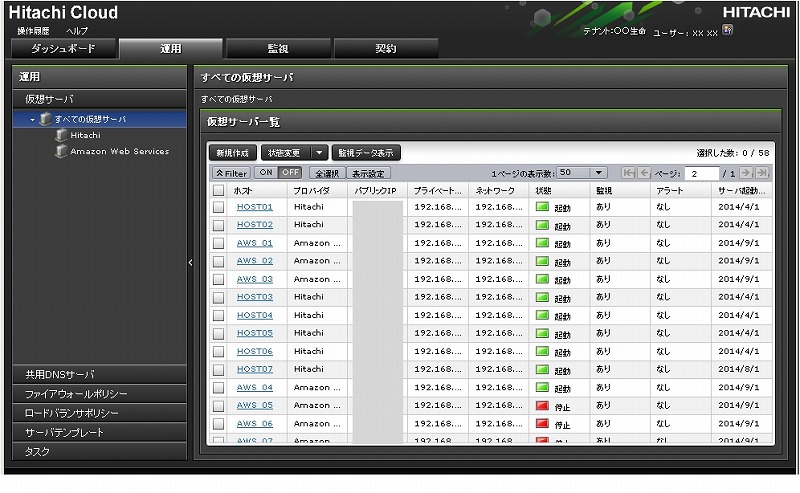This screenshot has width=800, height=493.
Task: Switch filter toggle to ON
Action: 266,172
